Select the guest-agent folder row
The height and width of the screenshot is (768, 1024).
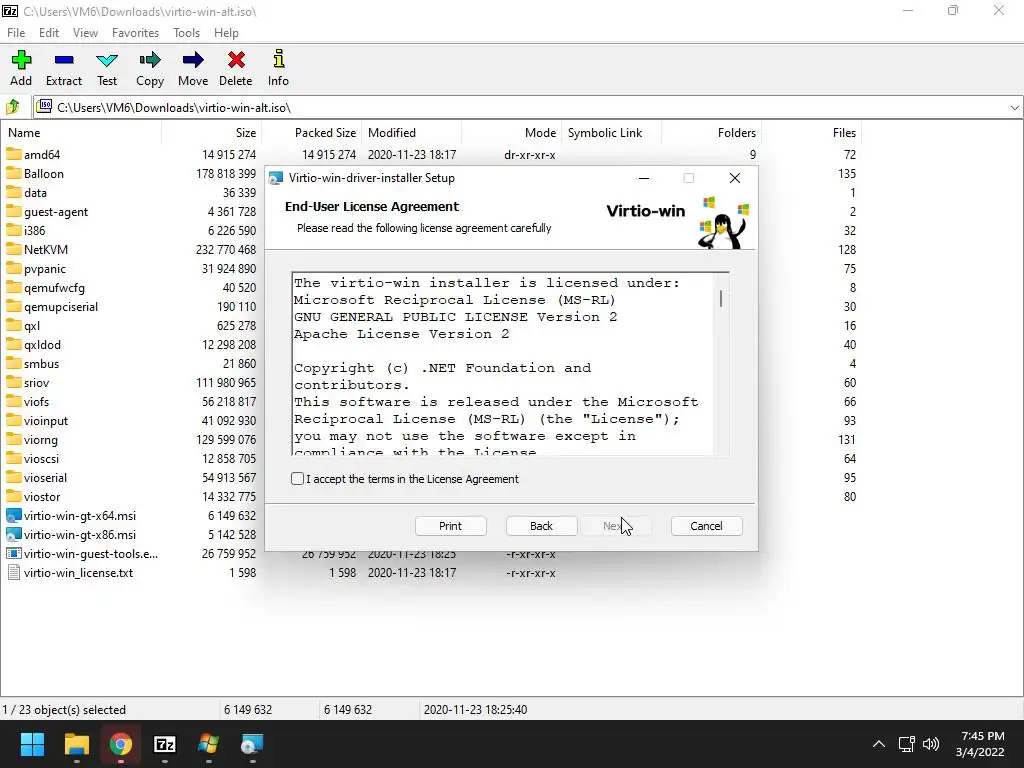click(132, 211)
